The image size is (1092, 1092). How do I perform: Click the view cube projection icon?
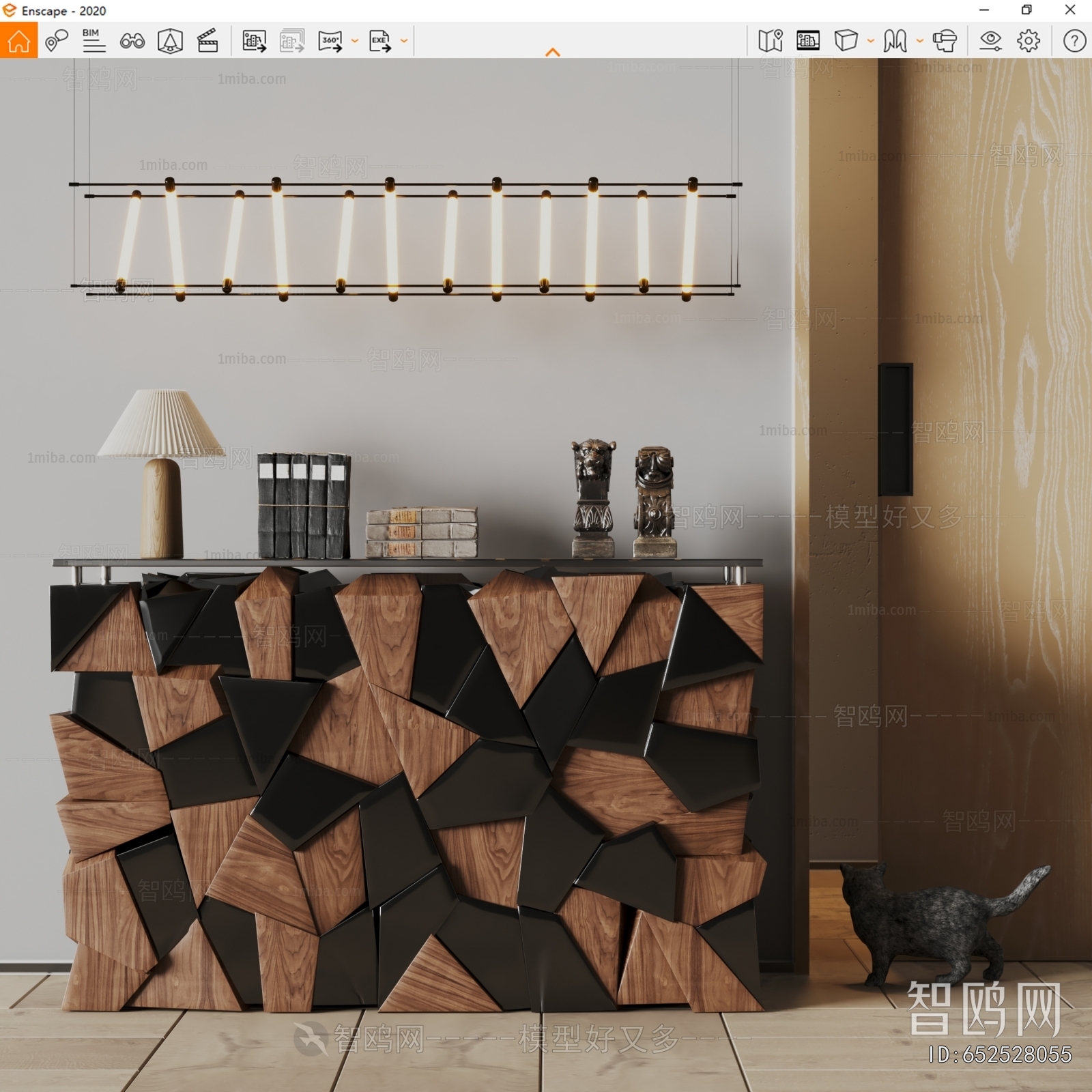coord(846,41)
